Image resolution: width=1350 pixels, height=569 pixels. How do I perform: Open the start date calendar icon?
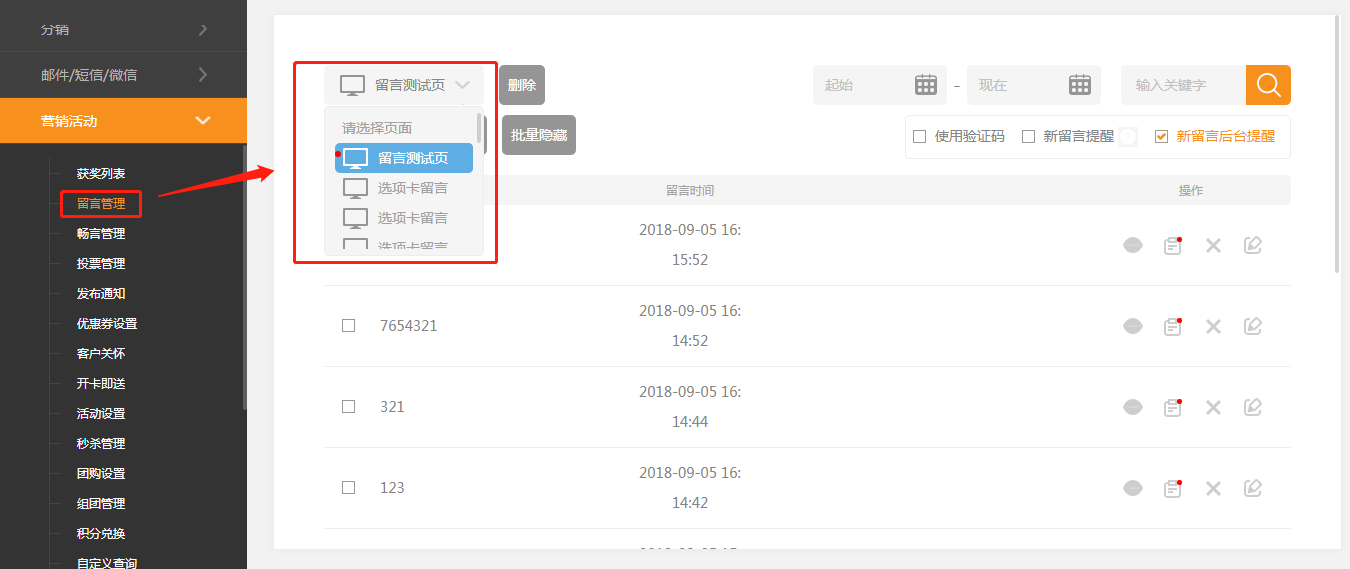pyautogui.click(x=926, y=85)
